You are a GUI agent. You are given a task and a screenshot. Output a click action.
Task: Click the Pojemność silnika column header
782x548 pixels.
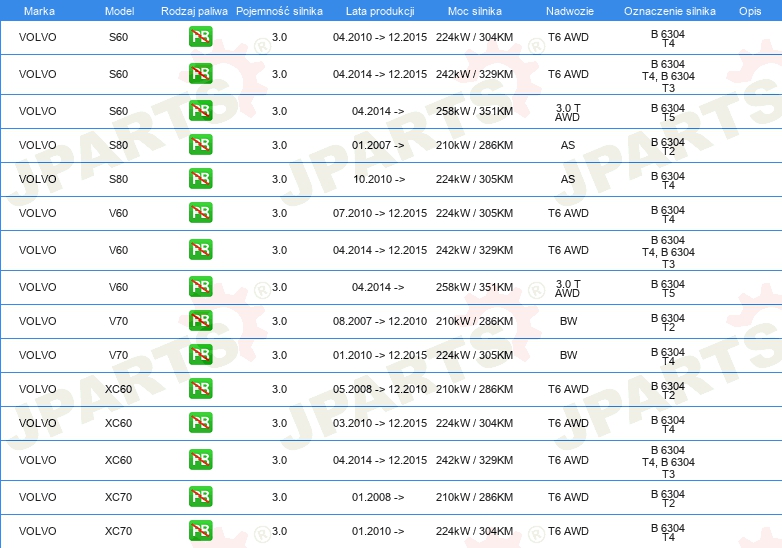coord(279,11)
